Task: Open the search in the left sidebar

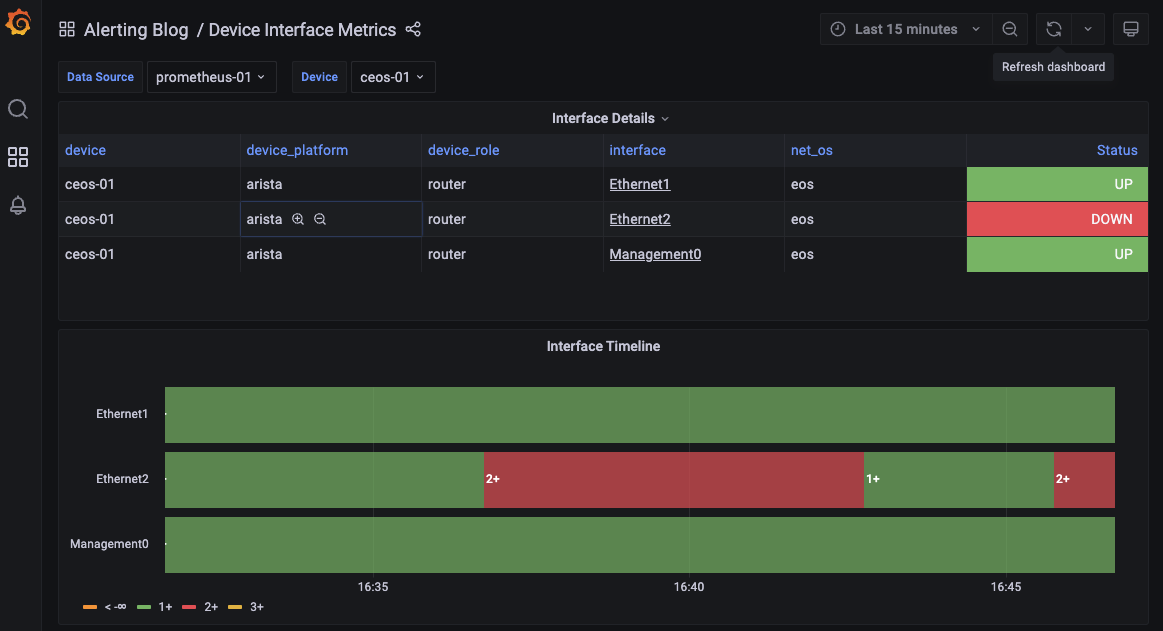Action: pyautogui.click(x=17, y=108)
